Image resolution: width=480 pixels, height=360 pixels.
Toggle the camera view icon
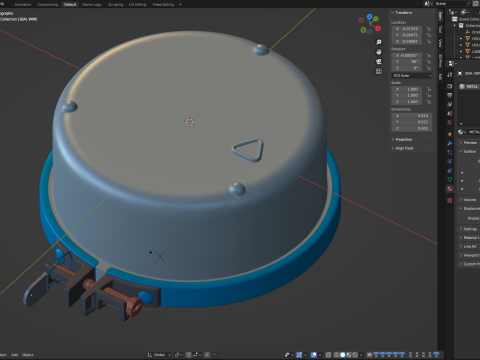[379, 62]
